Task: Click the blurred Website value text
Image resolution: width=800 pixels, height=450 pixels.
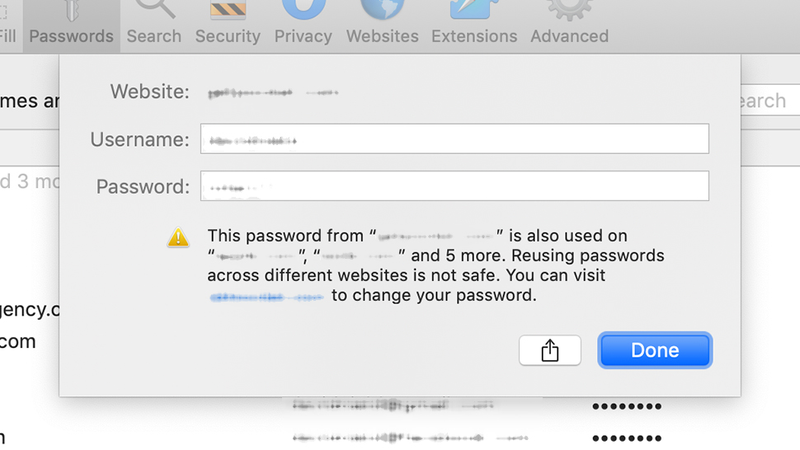Action: click(x=273, y=93)
